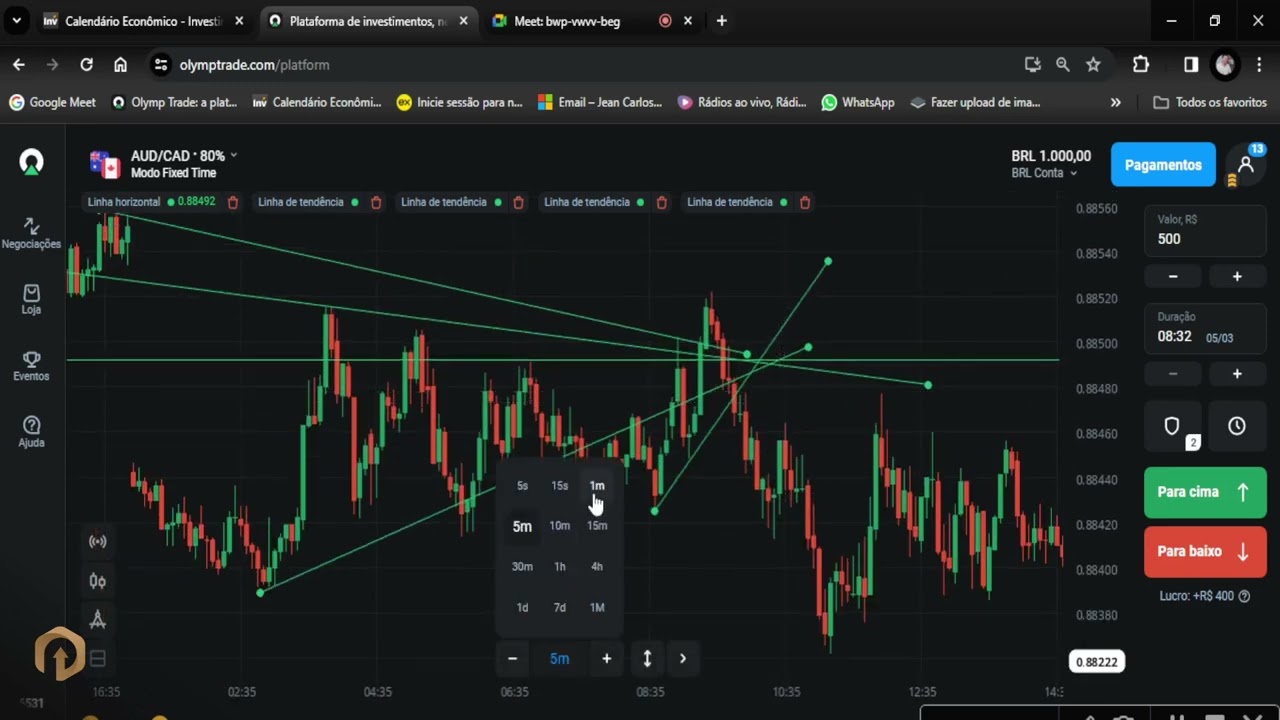Select the 1m timeframe
The width and height of the screenshot is (1280, 720).
(x=597, y=486)
